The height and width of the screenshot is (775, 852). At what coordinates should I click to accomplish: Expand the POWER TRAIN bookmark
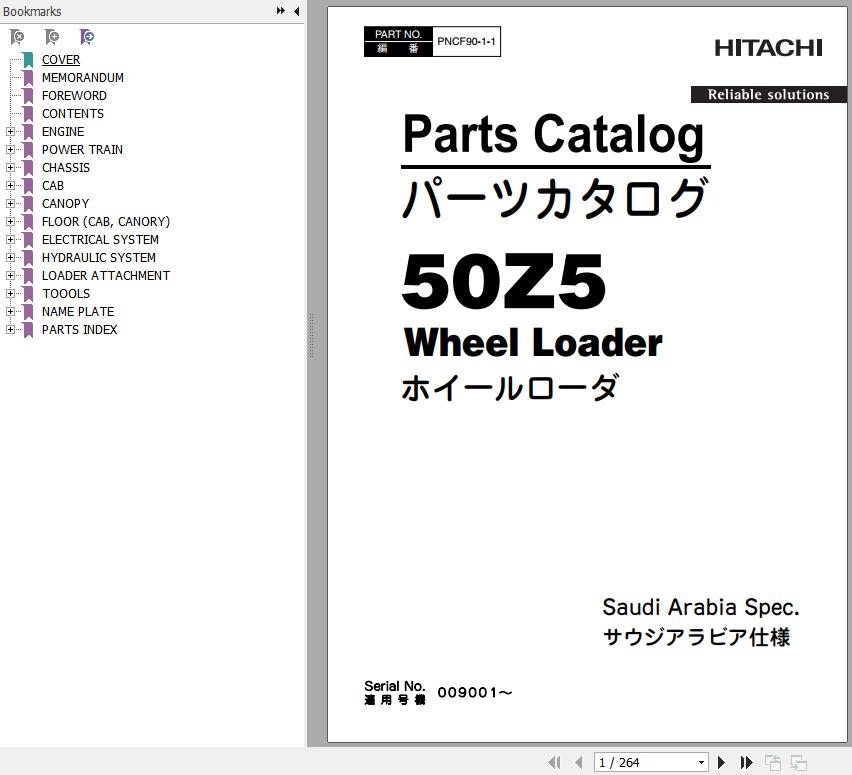(x=10, y=149)
